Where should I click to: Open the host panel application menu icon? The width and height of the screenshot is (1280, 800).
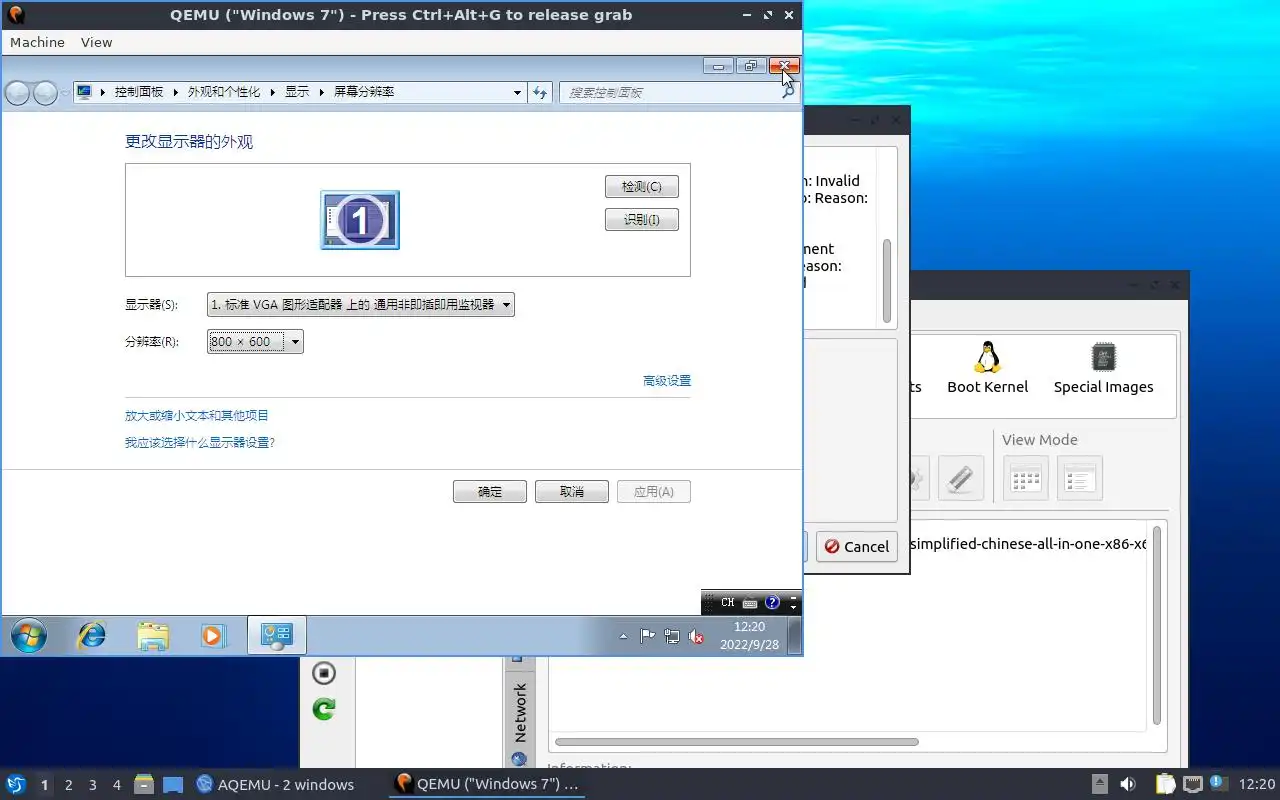16,784
